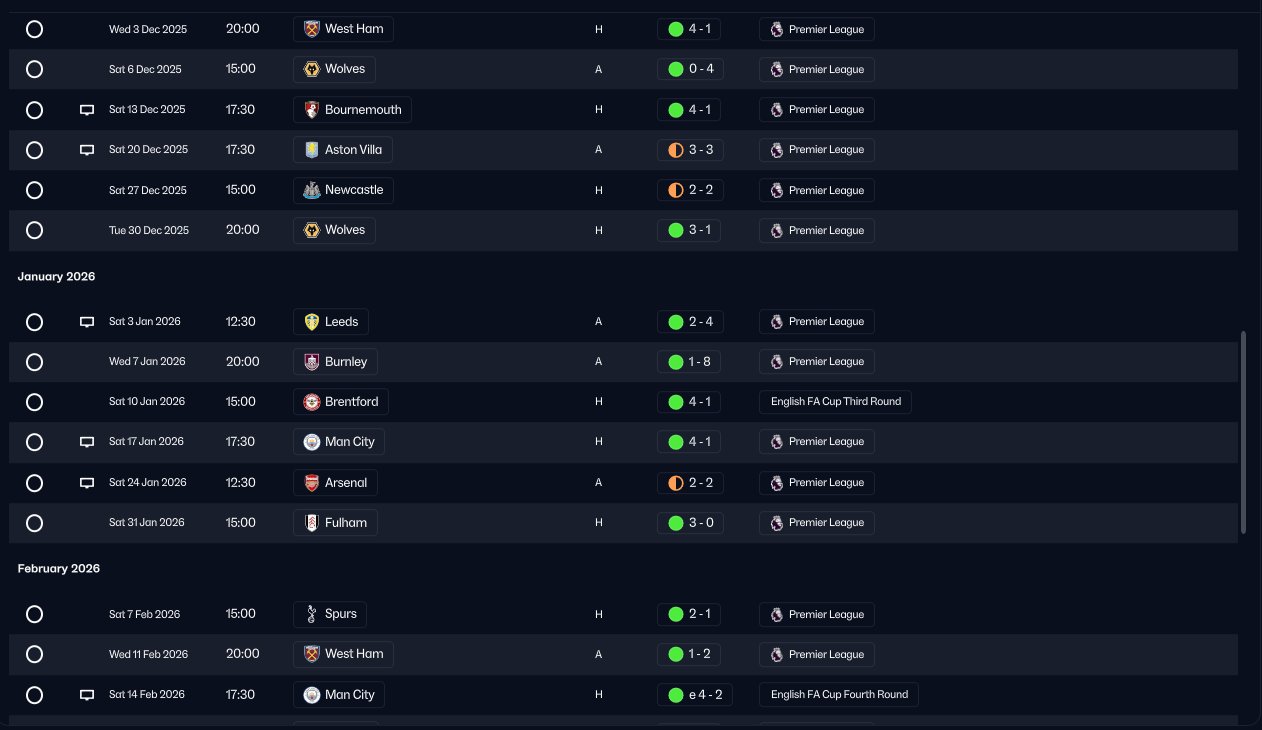Click the TV broadcast icon for the Leeds match
The height and width of the screenshot is (730, 1262).
coord(87,322)
